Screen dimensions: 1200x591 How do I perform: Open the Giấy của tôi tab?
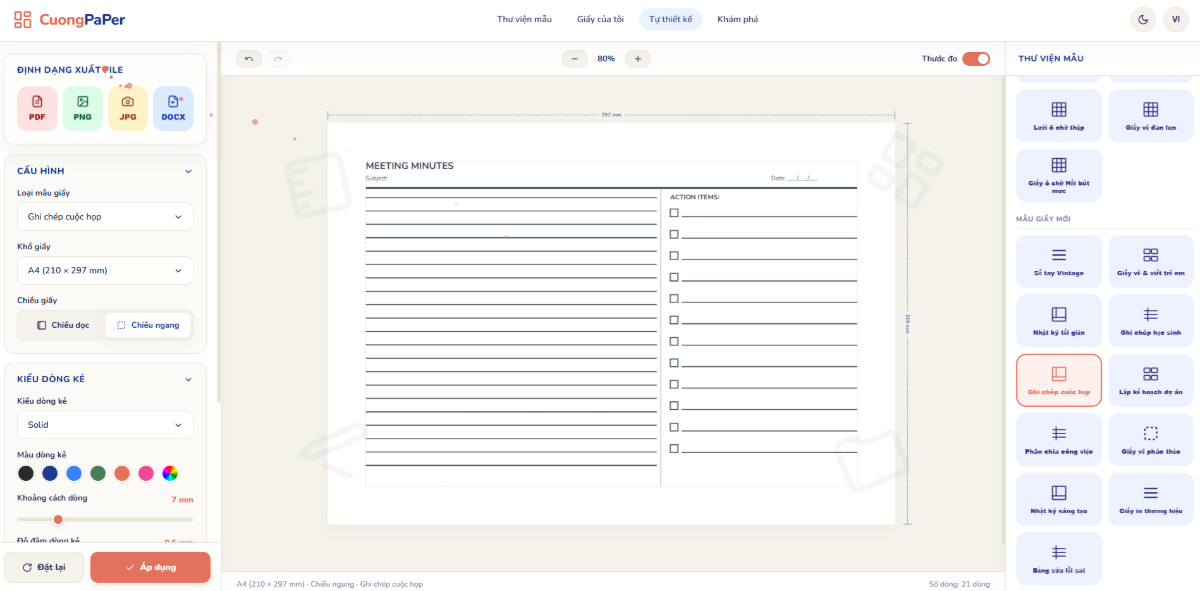tap(600, 19)
